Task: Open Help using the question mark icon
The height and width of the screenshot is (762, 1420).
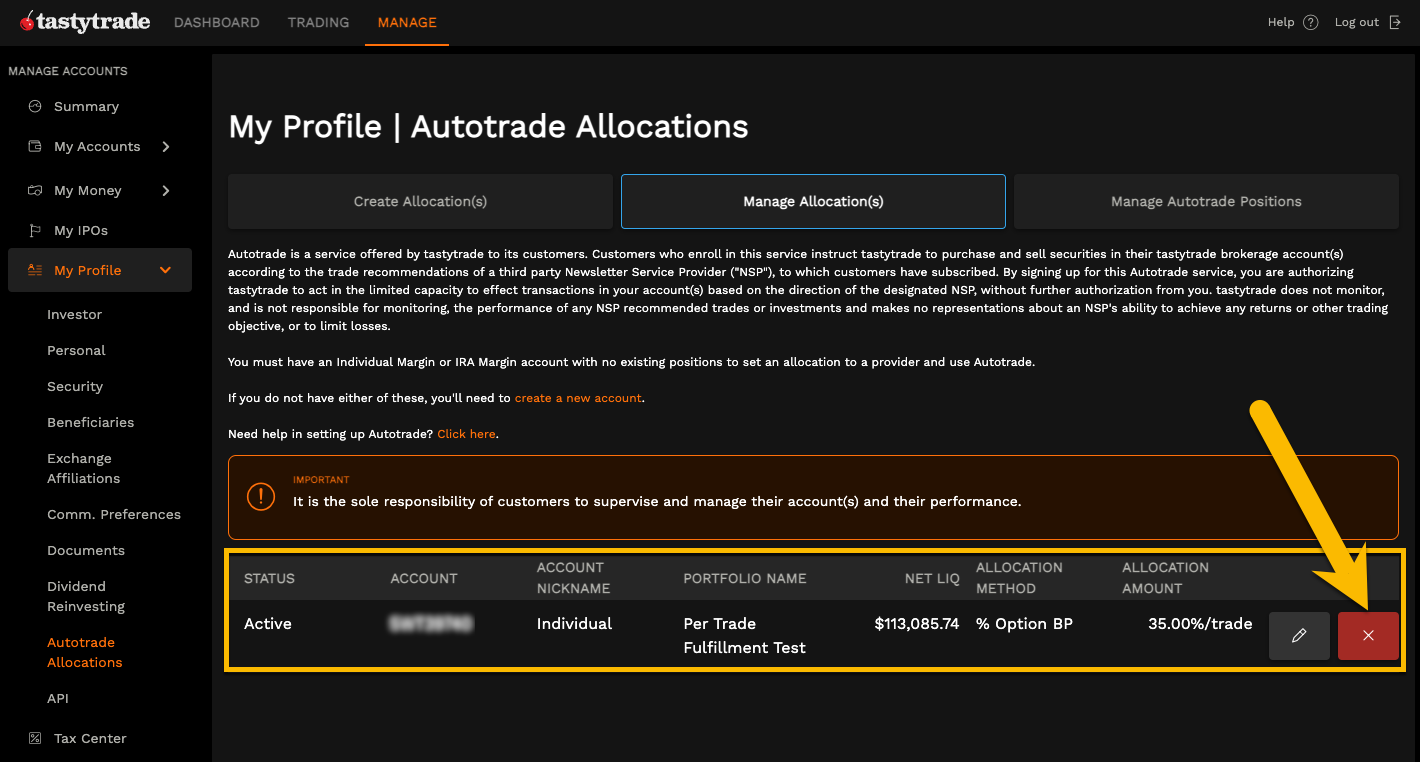Action: (x=1311, y=21)
